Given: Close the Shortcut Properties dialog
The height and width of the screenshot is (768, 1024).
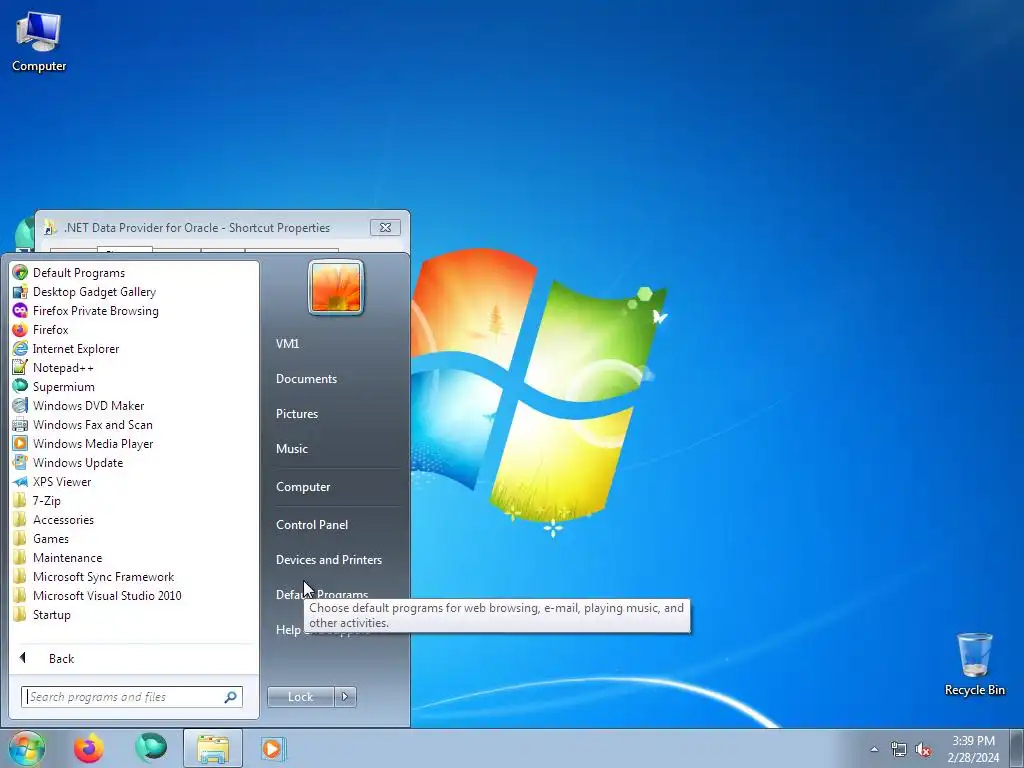Looking at the screenshot, I should [385, 227].
